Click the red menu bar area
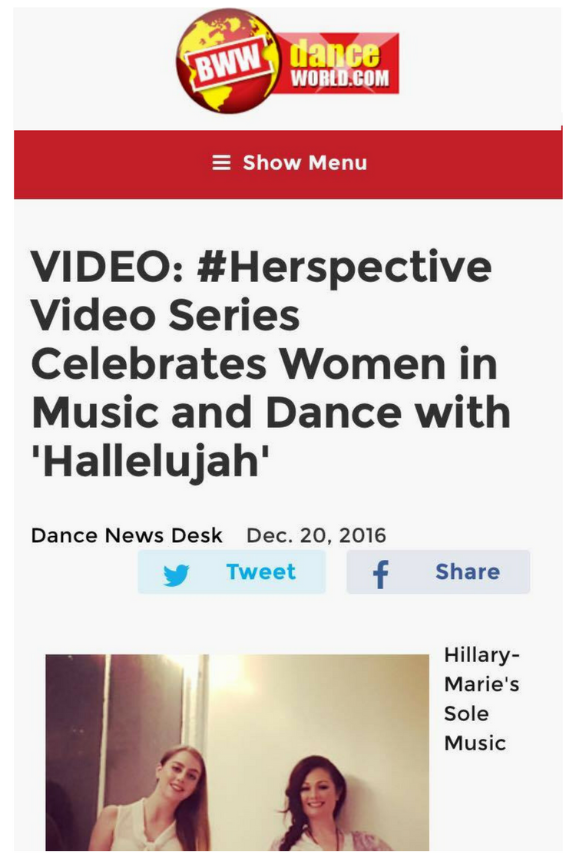Image resolution: width=576 pixels, height=857 pixels. (x=288, y=165)
